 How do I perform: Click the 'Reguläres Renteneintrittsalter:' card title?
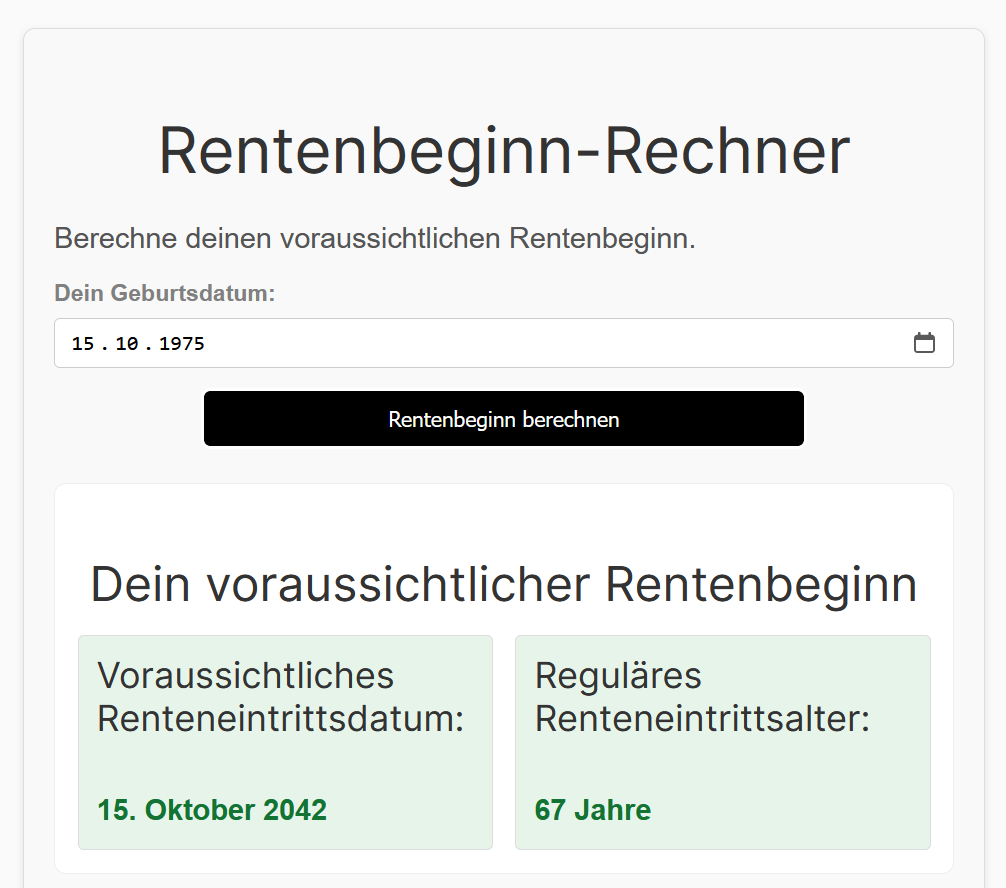pos(702,697)
